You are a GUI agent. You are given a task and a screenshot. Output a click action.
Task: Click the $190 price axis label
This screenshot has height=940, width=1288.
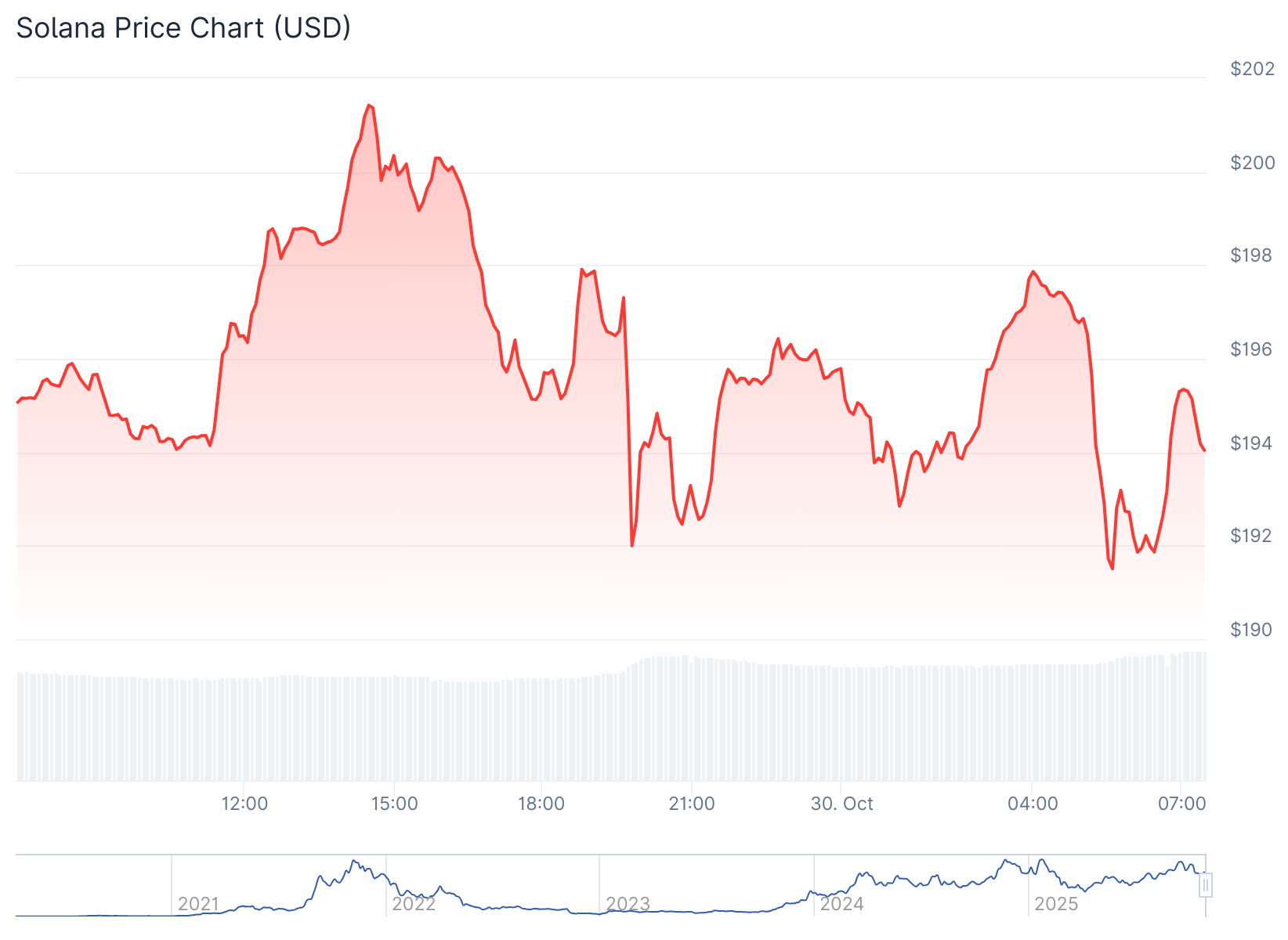click(1253, 630)
